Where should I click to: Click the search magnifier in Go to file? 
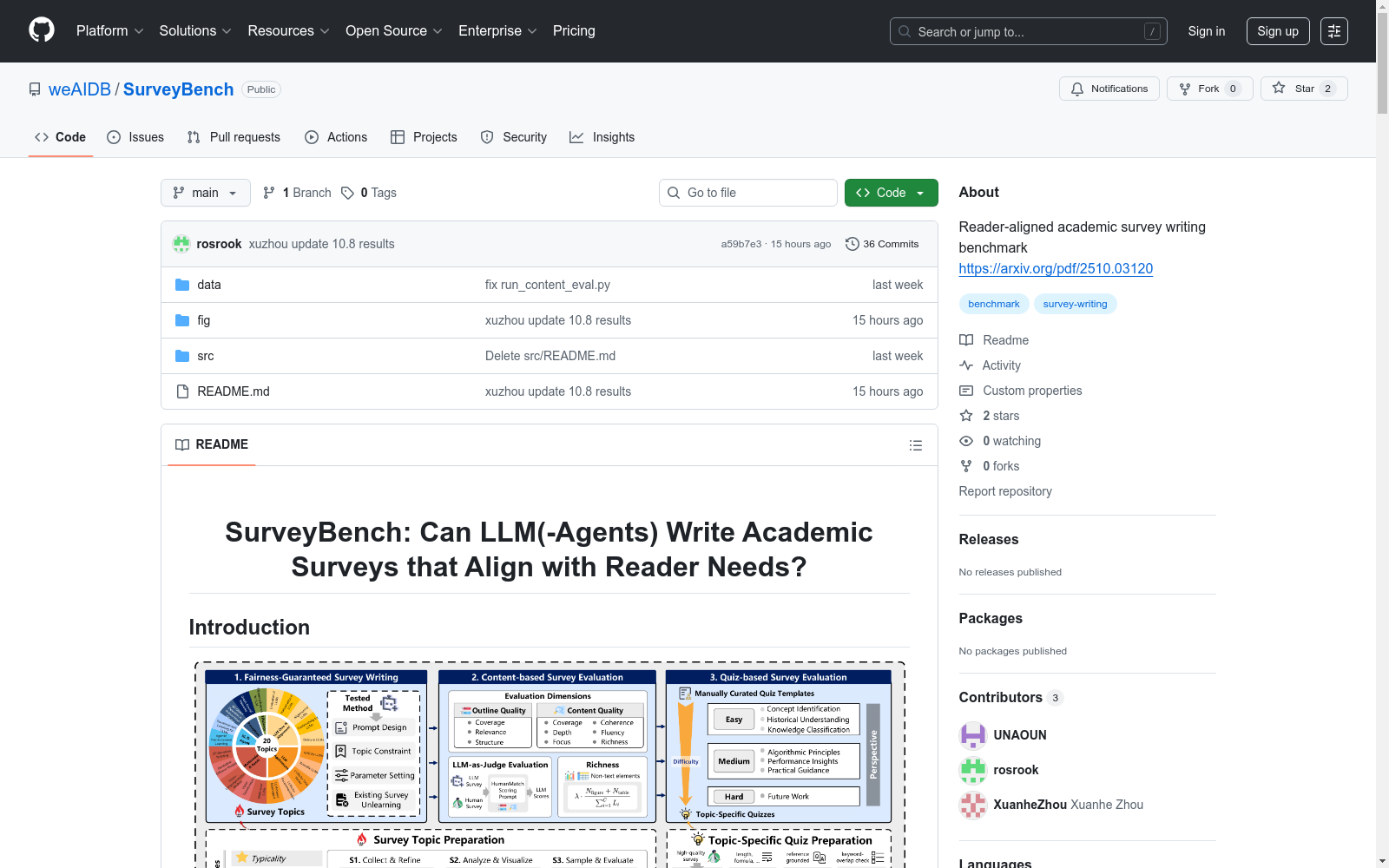(x=674, y=193)
